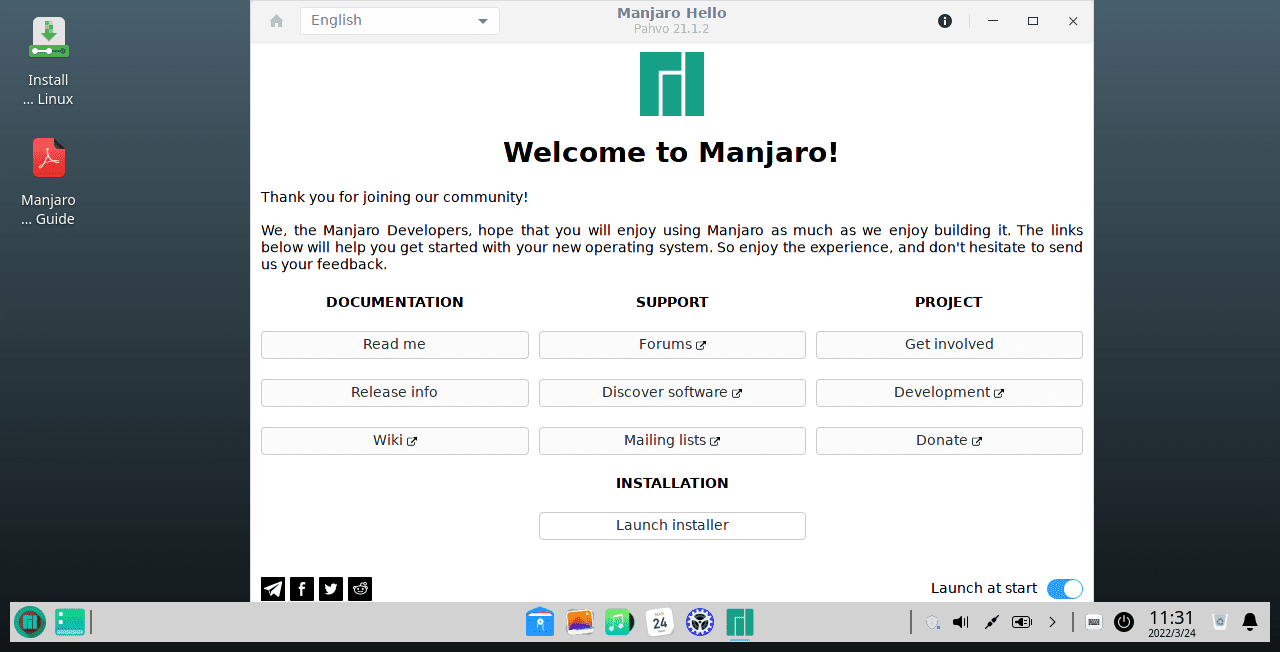Open the Read me page
This screenshot has height=652, width=1280.
click(394, 344)
